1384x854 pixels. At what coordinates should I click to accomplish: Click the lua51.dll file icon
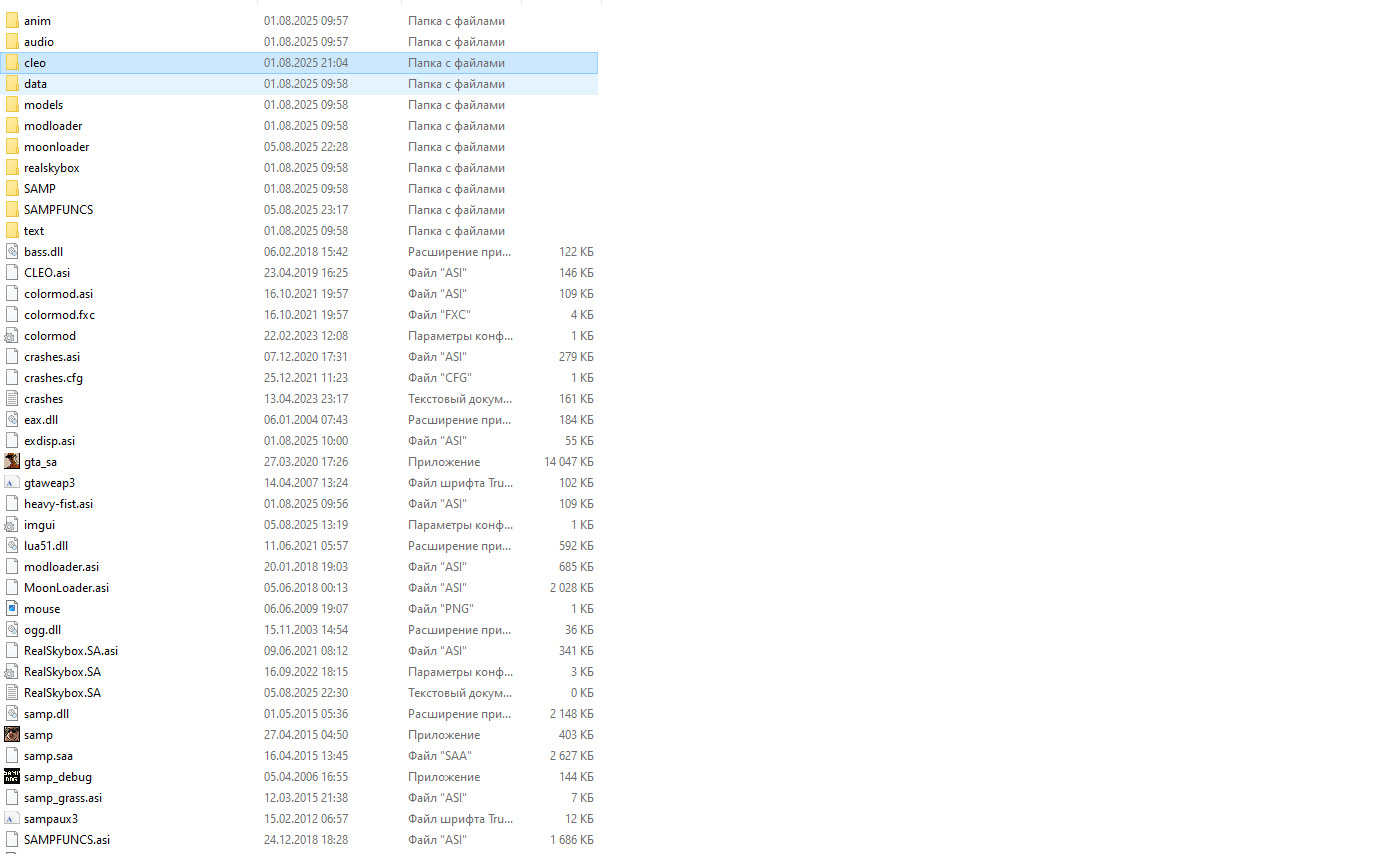click(x=12, y=546)
